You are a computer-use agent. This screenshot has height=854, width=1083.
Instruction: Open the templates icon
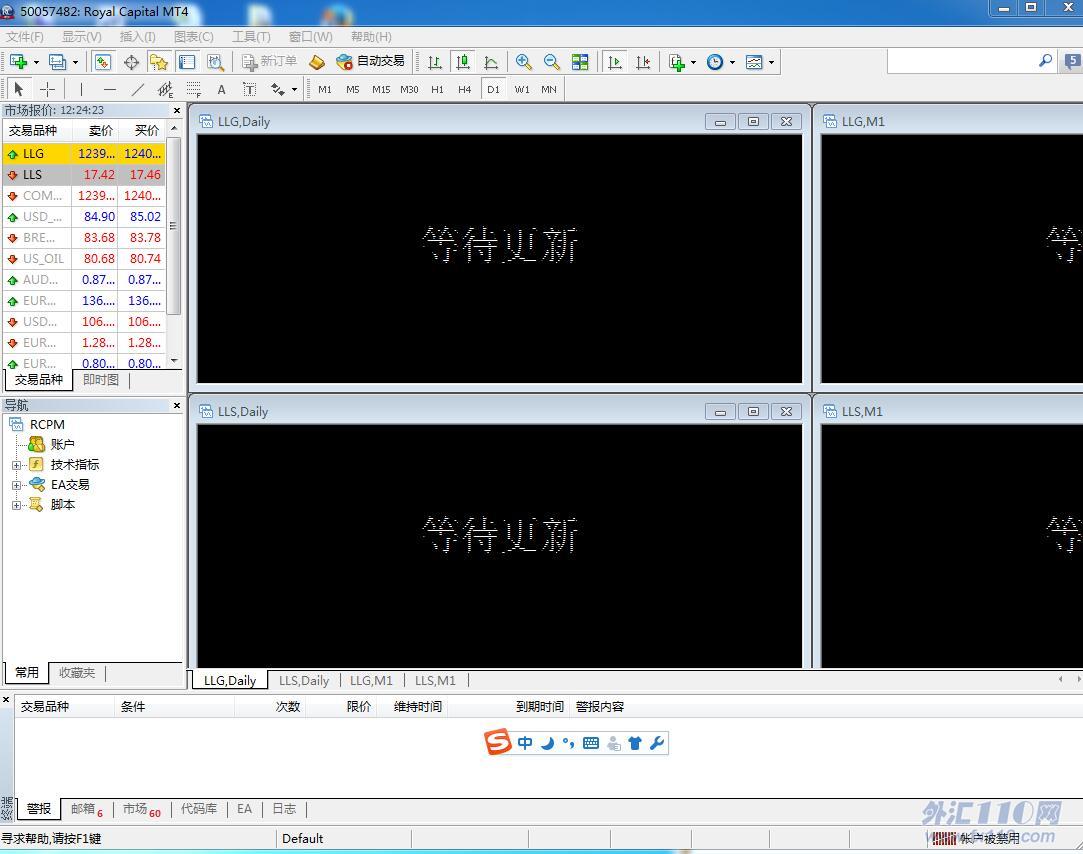point(754,62)
